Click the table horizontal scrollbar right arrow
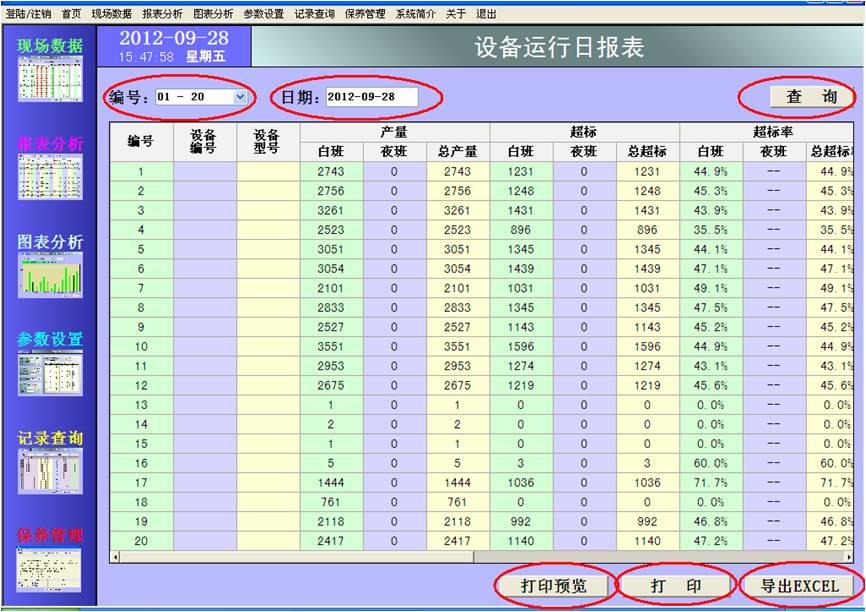866x612 pixels. click(849, 556)
